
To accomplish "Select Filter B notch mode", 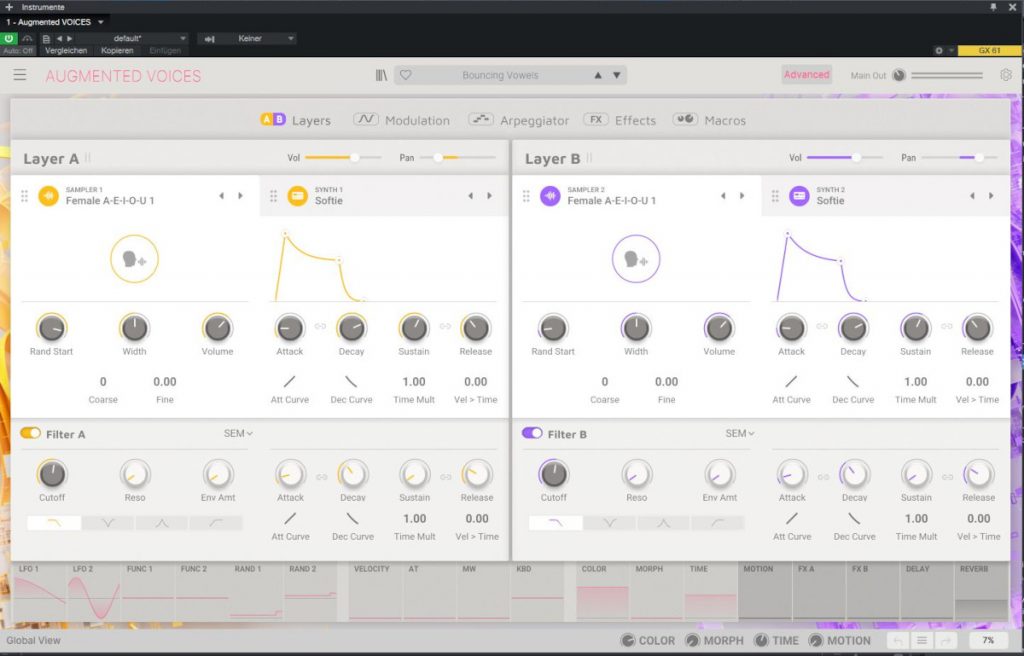I will coord(609,523).
